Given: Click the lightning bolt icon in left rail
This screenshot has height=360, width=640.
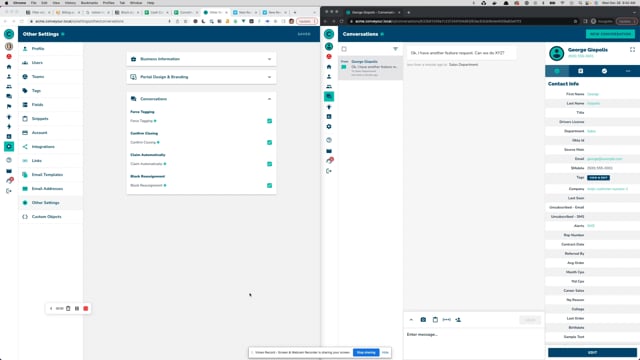Looking at the screenshot, I should [9, 127].
